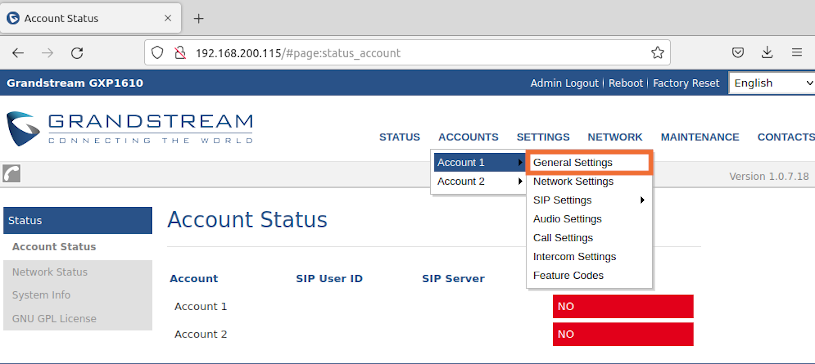Click the Account 1 table row label

pyautogui.click(x=201, y=306)
